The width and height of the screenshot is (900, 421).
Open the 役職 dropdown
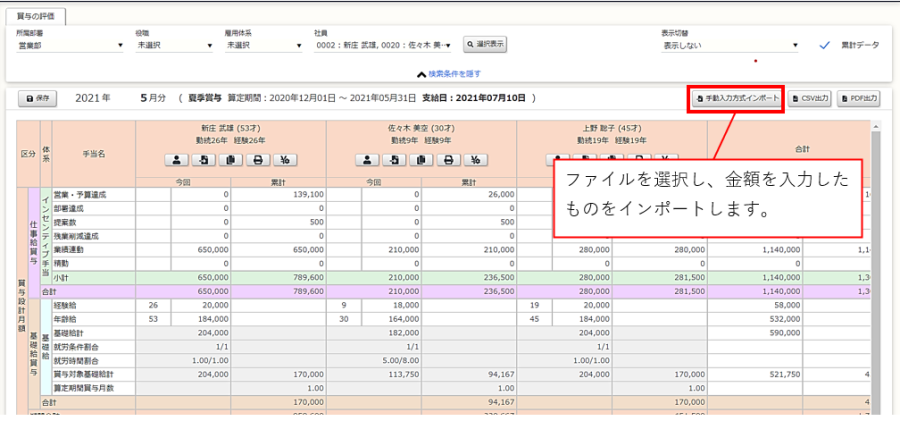pos(174,45)
